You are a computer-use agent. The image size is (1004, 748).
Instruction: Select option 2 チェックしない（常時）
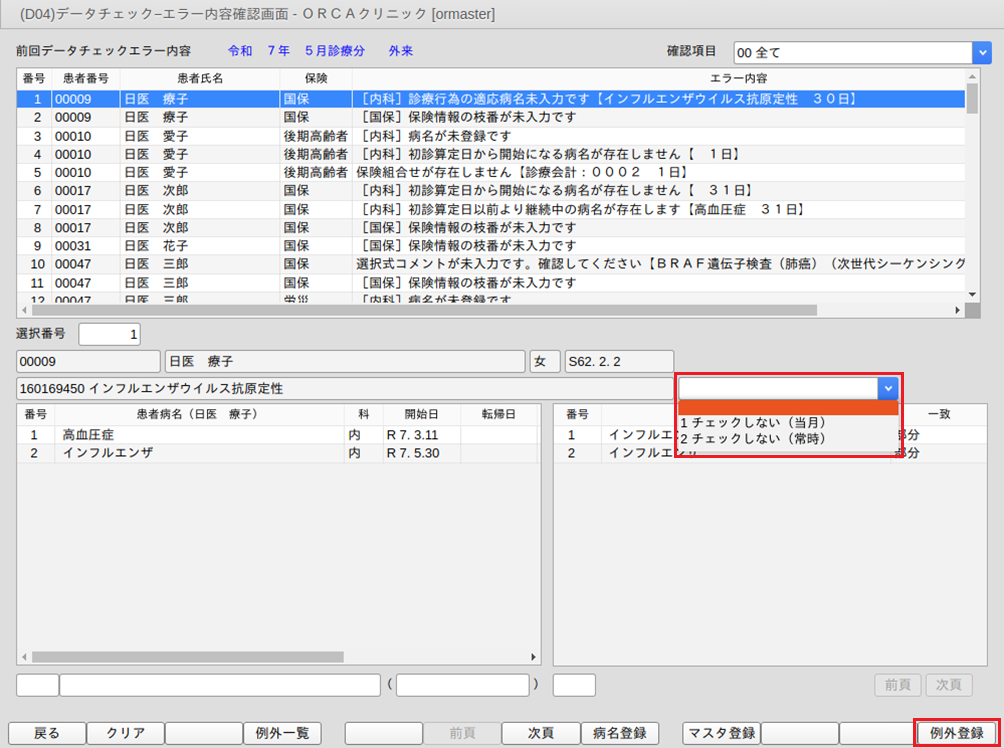point(752,438)
